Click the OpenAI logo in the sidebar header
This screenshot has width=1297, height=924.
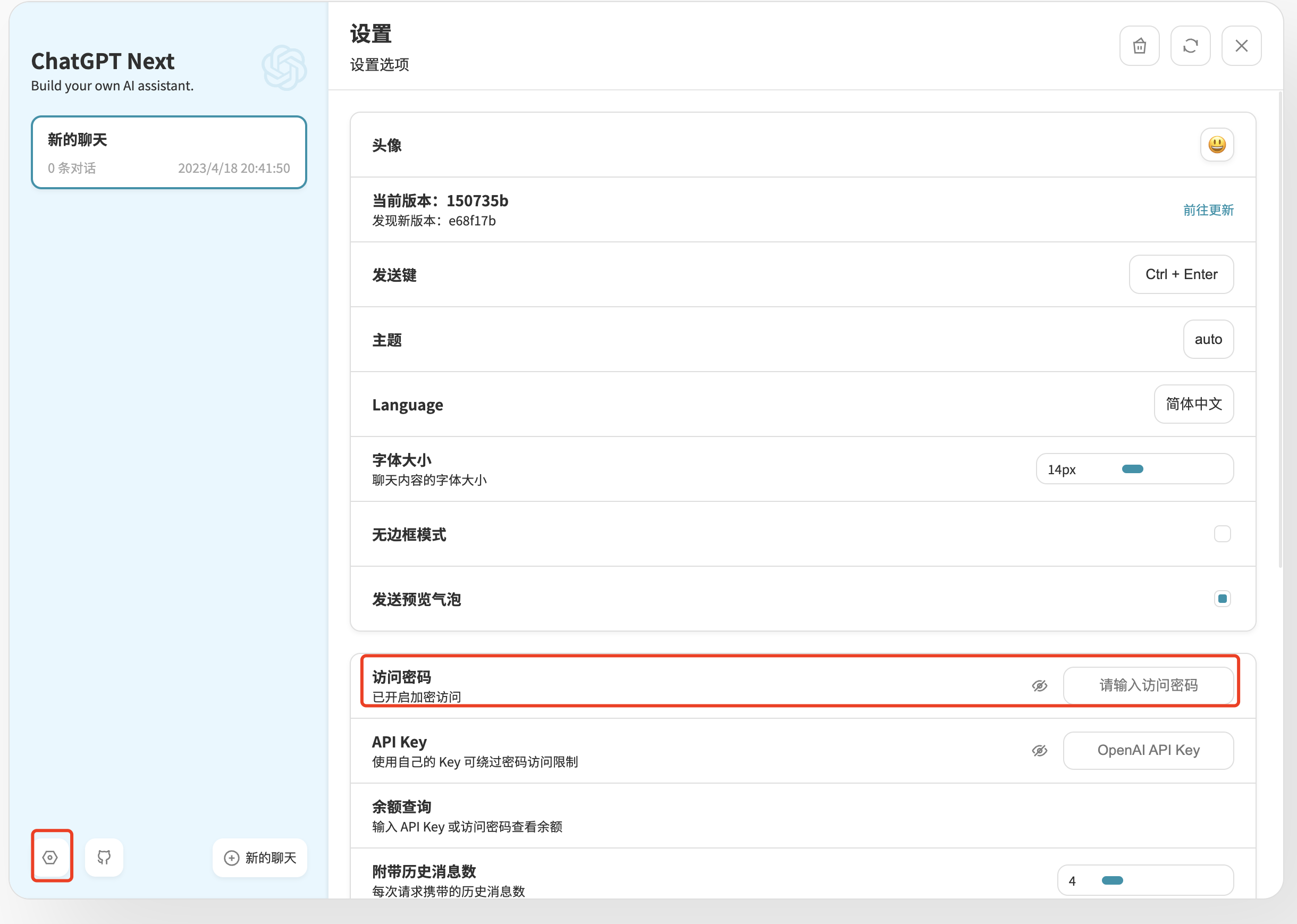pyautogui.click(x=284, y=68)
